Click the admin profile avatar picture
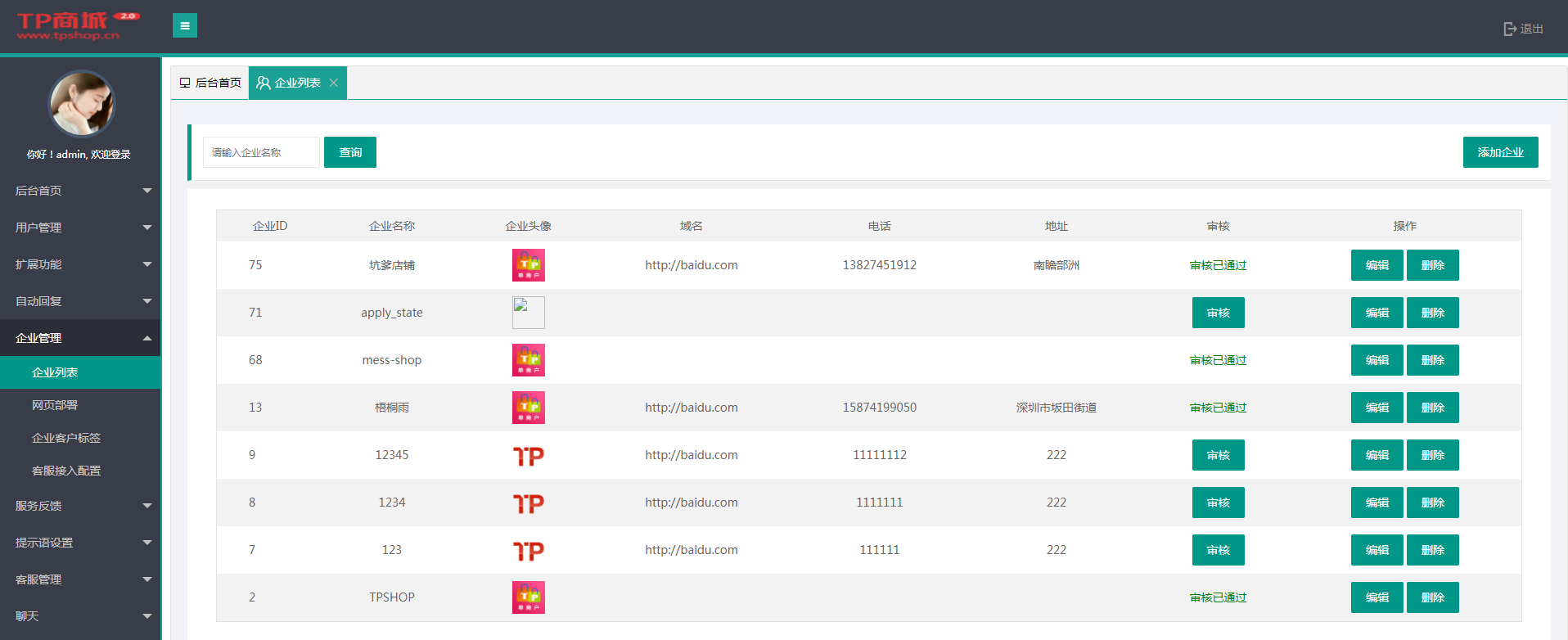1568x640 pixels. [x=81, y=104]
